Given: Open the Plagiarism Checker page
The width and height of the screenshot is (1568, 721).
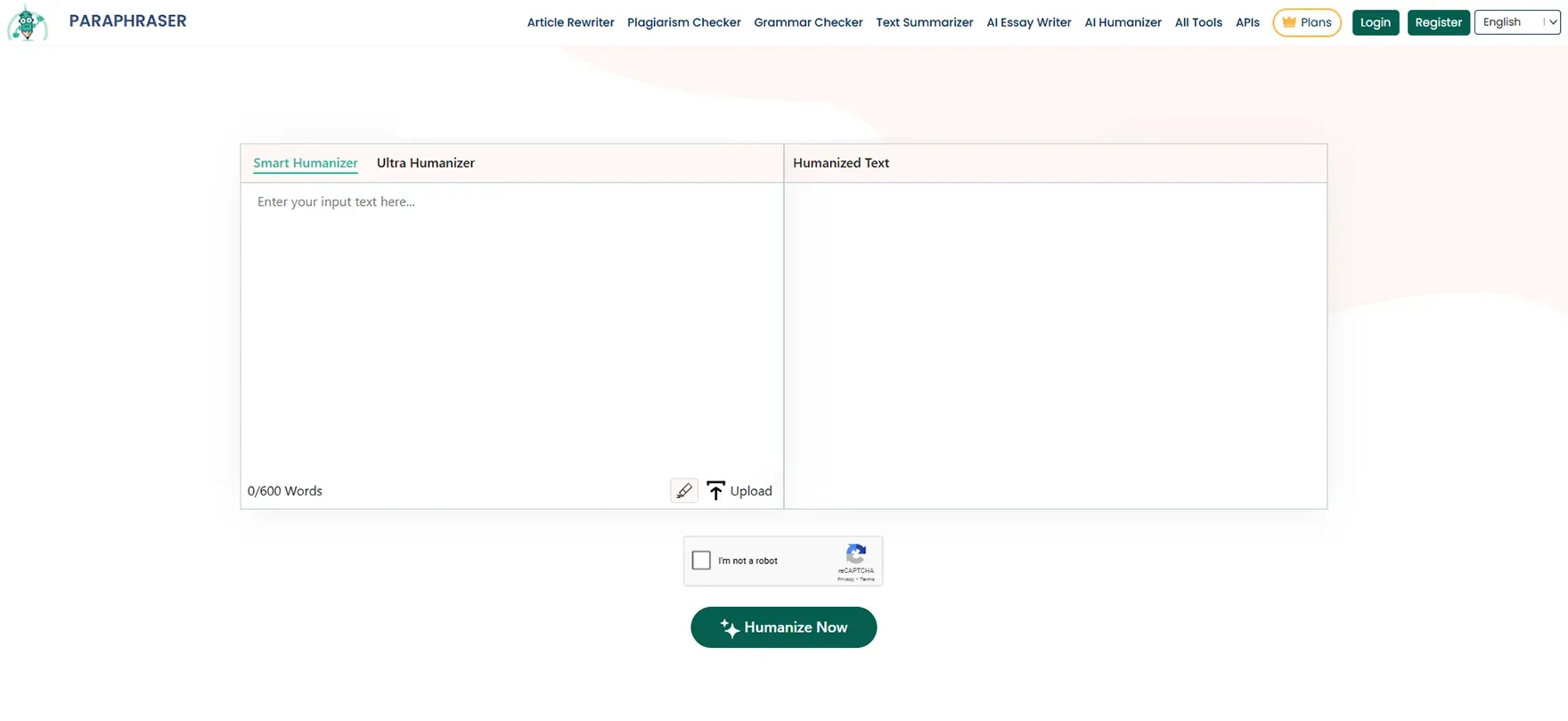Looking at the screenshot, I should coord(684,22).
